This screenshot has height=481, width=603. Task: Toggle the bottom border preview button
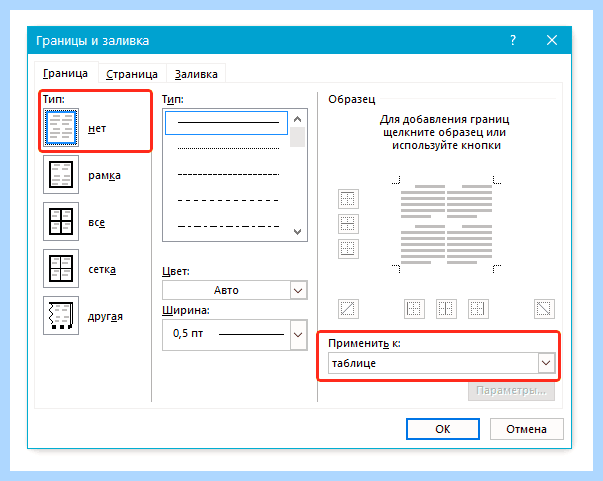(348, 249)
